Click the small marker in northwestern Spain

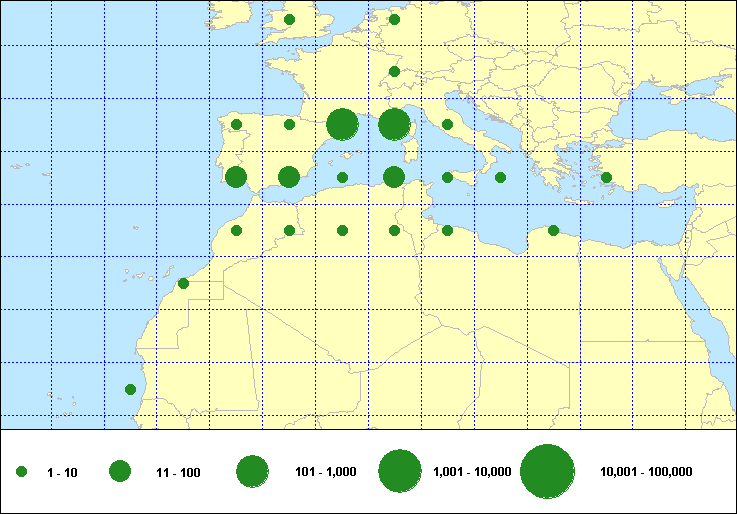coord(236,125)
